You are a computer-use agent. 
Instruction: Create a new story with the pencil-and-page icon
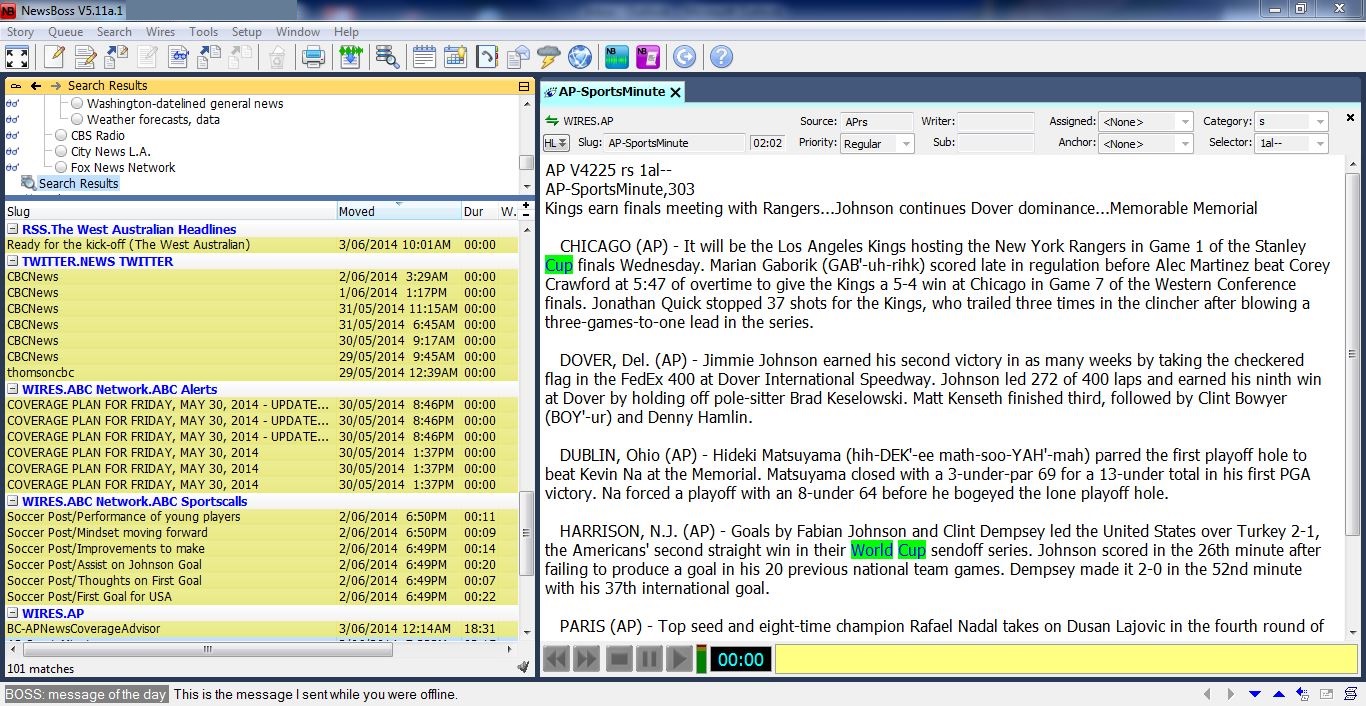[54, 57]
